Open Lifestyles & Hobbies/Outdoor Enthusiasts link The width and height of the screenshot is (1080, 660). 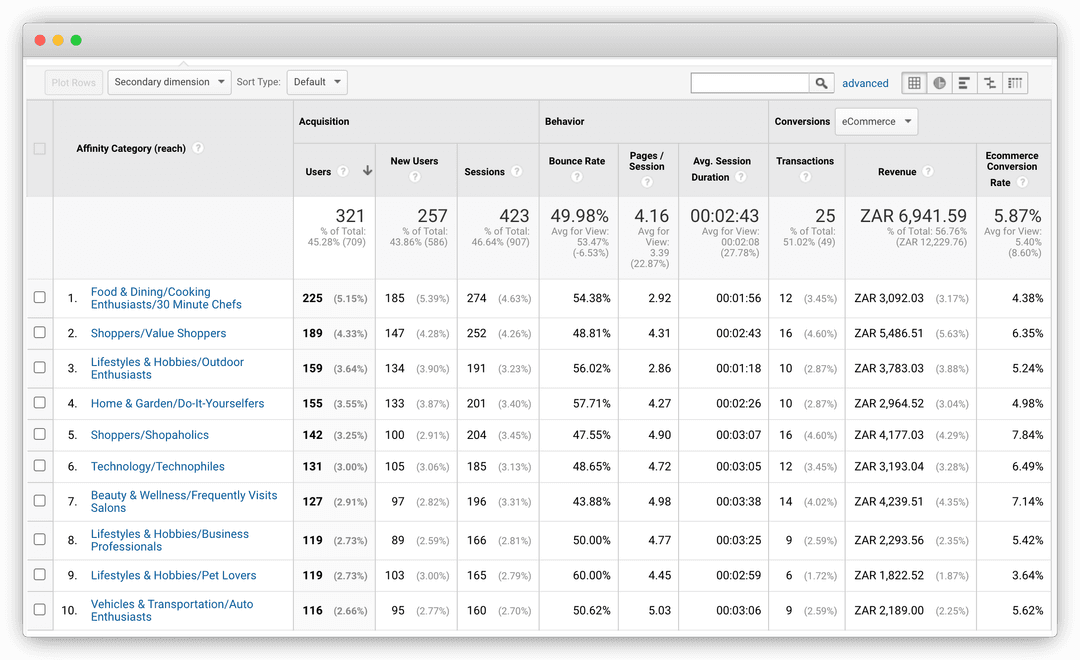click(x=167, y=369)
